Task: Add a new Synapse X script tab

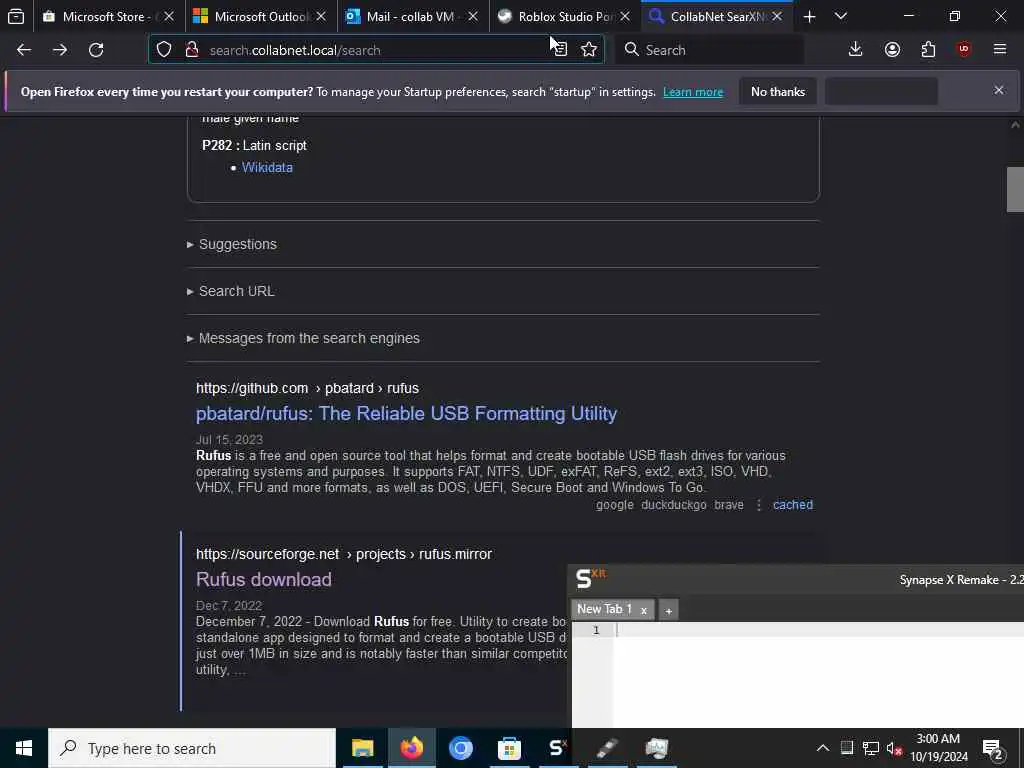Action: click(x=668, y=611)
